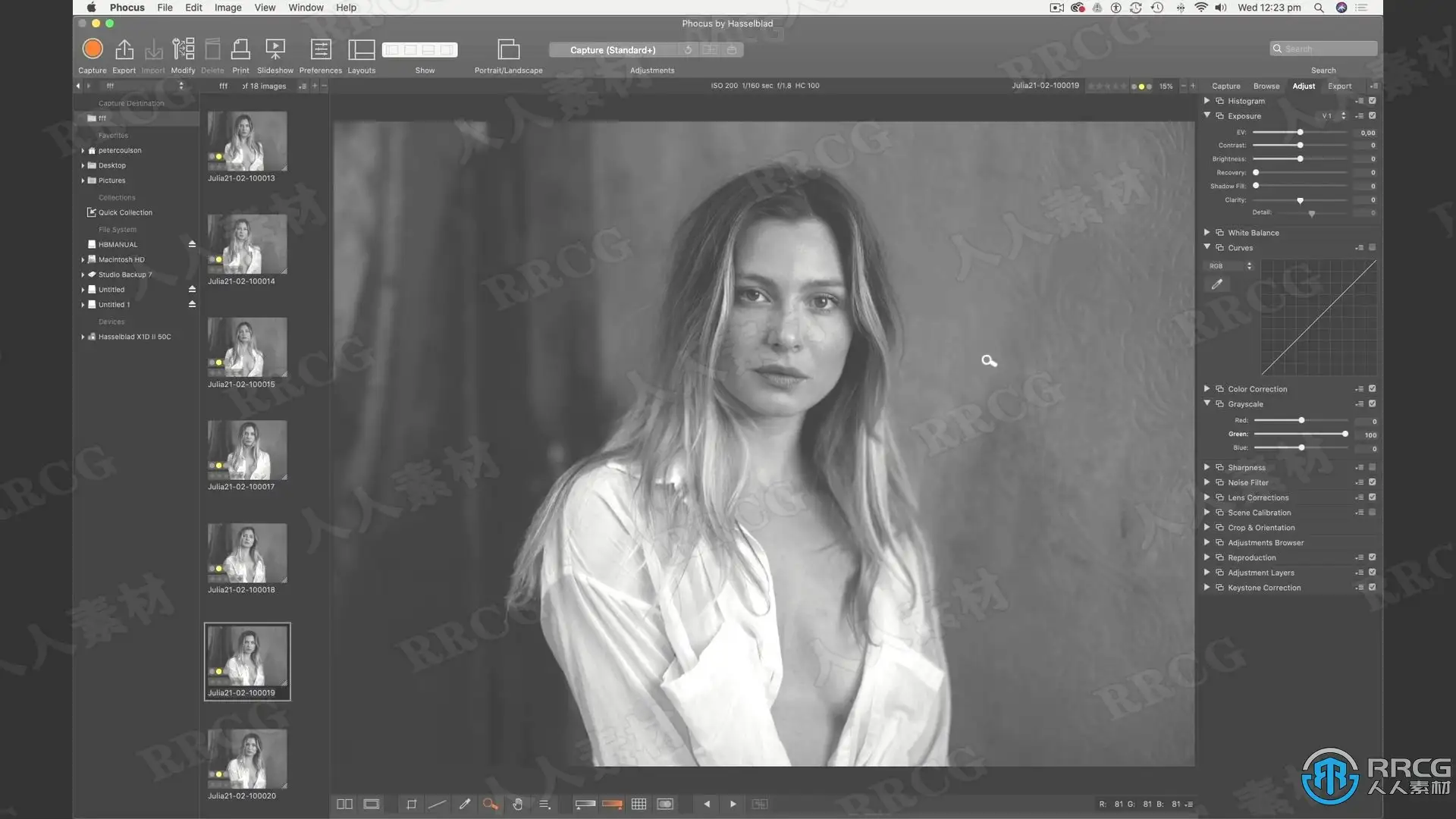This screenshot has height=819, width=1456.
Task: Click the Green grayscale slider handle
Action: (x=1345, y=435)
